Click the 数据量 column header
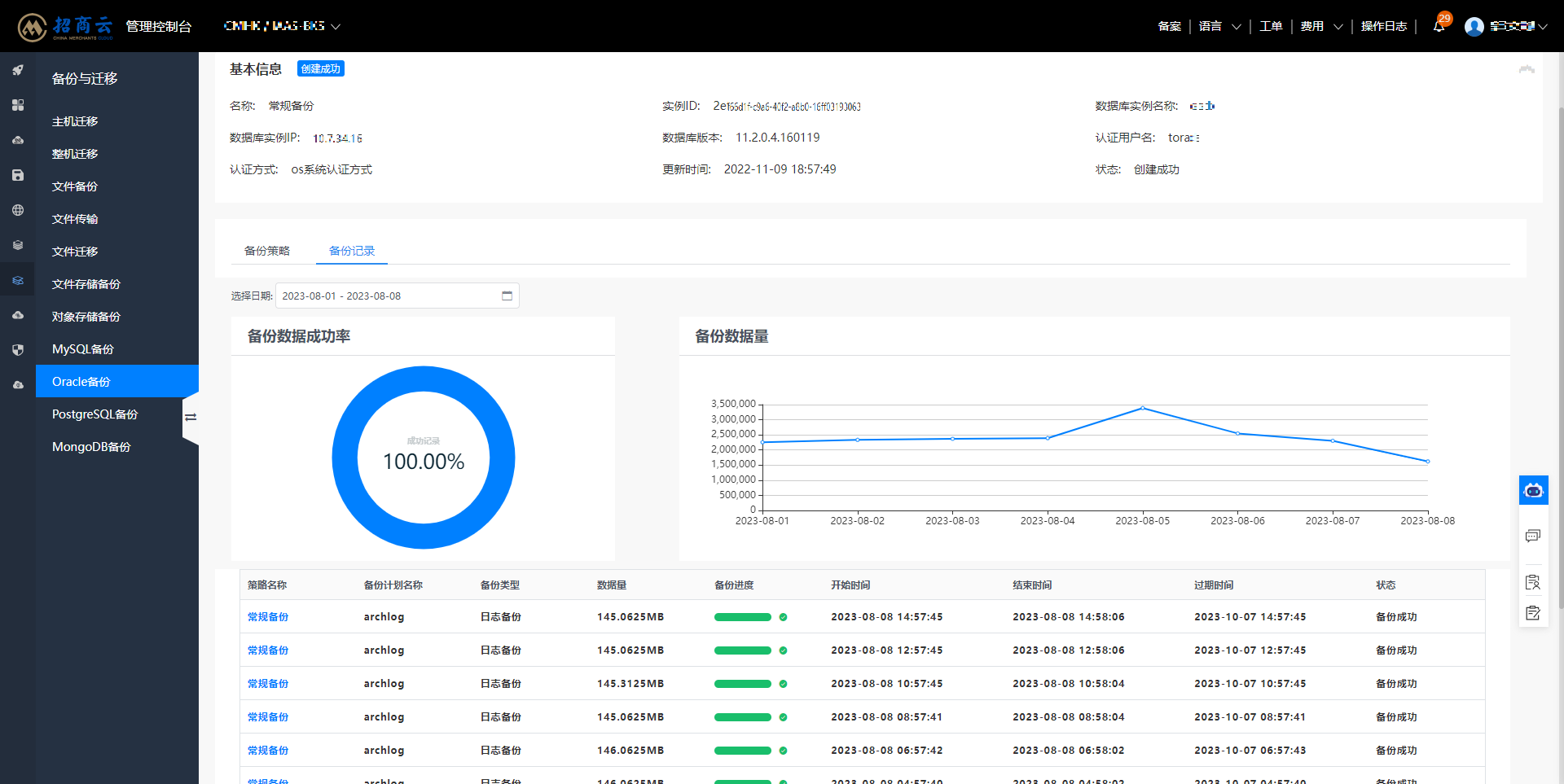1564x784 pixels. [612, 585]
